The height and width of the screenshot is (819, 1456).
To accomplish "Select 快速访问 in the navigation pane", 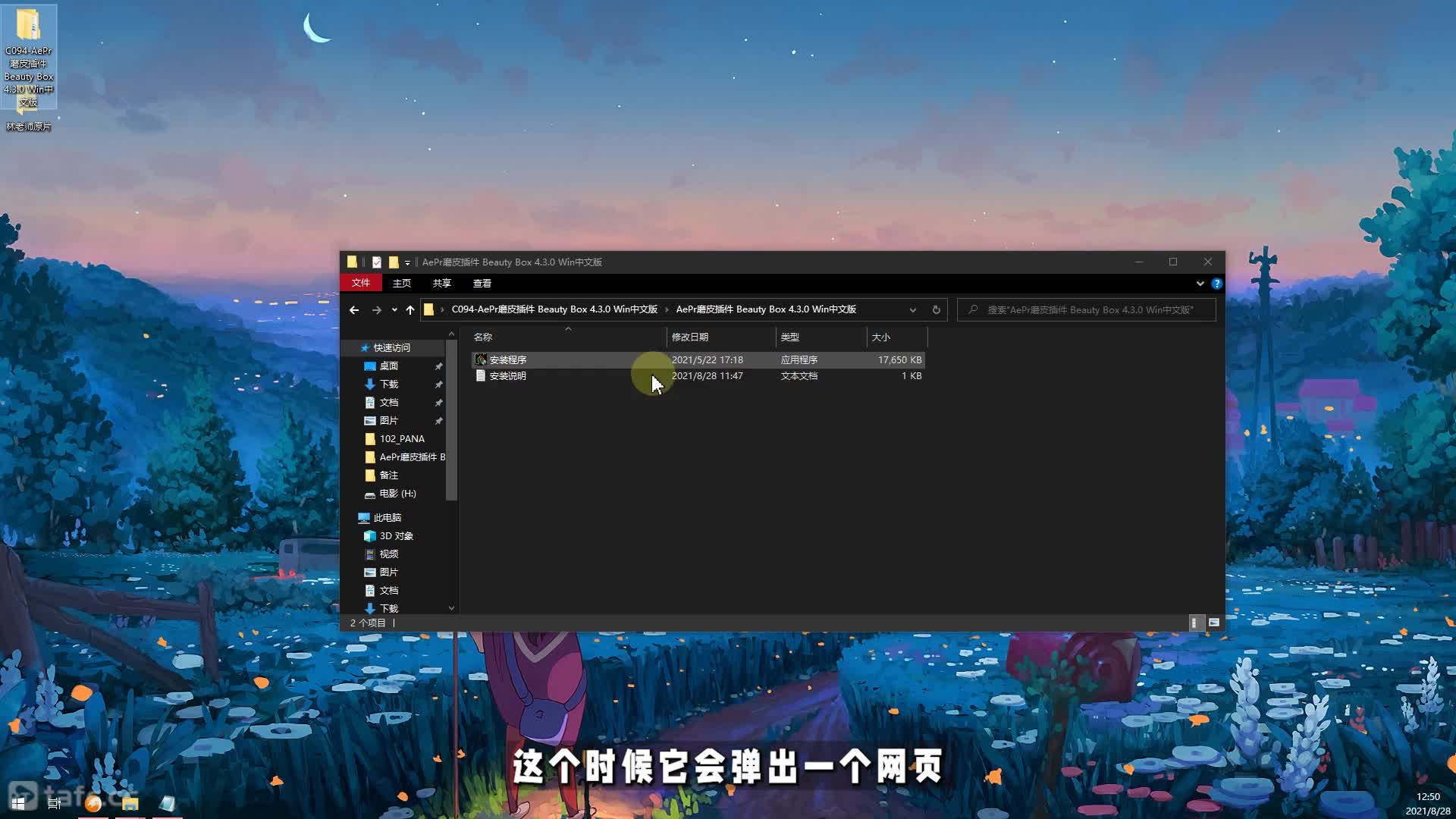I will click(x=391, y=347).
